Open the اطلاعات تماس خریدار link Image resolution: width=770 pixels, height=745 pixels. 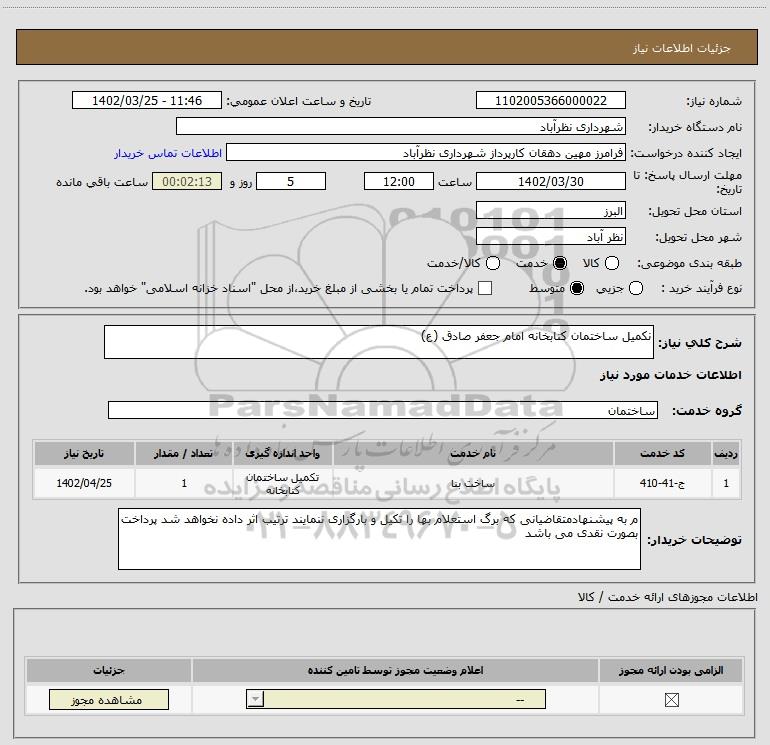[x=168, y=153]
